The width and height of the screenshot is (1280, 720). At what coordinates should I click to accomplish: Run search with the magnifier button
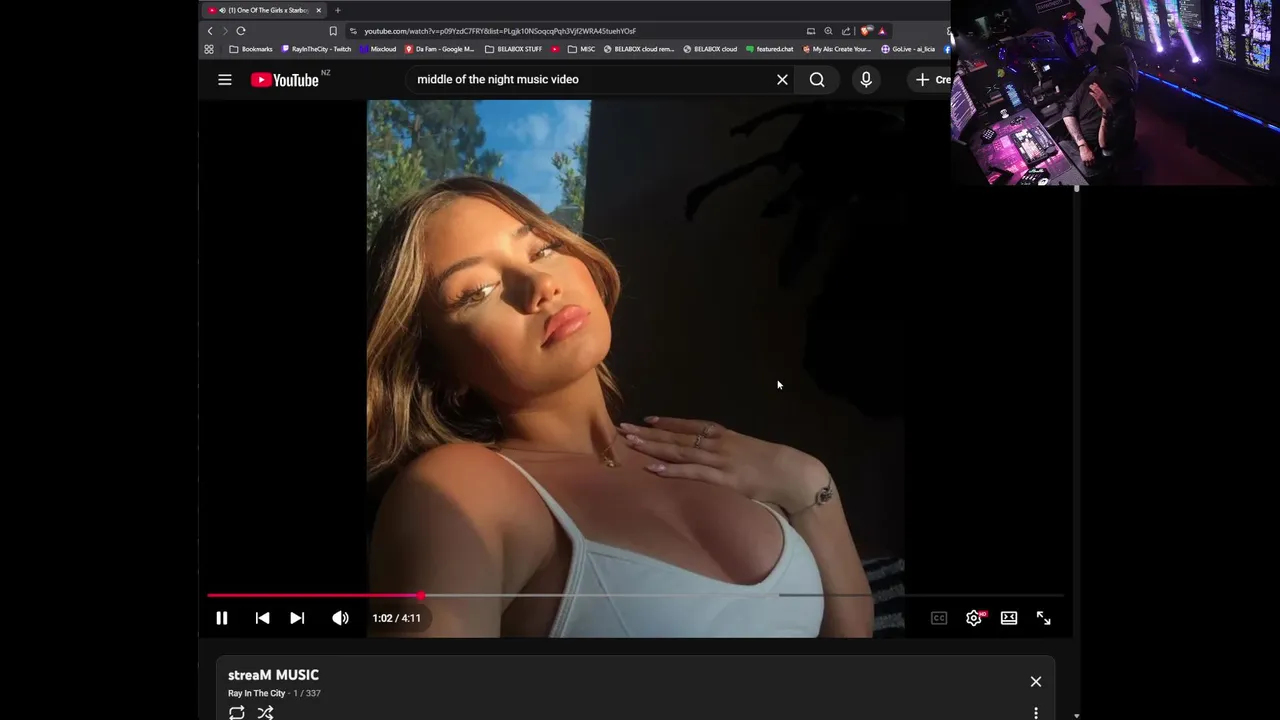tap(817, 80)
